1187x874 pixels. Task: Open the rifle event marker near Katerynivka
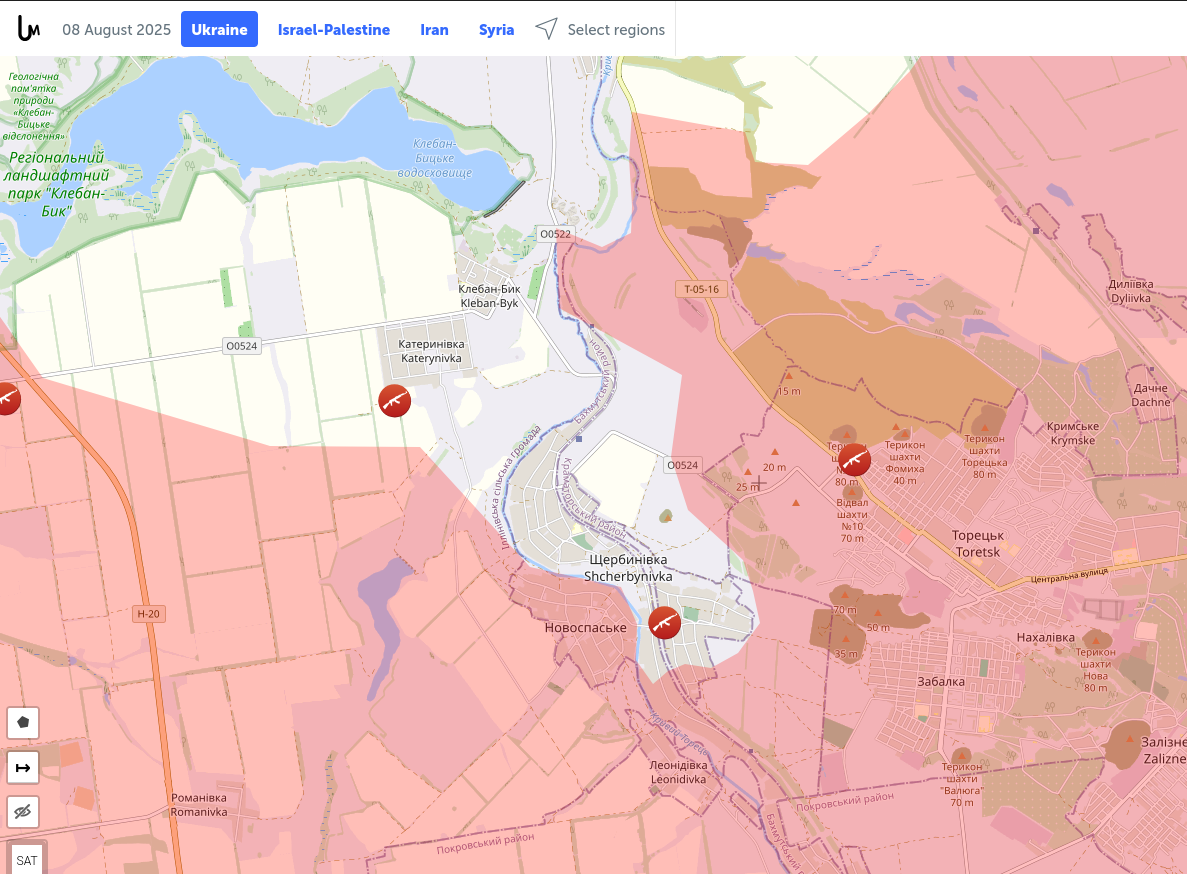tap(394, 401)
